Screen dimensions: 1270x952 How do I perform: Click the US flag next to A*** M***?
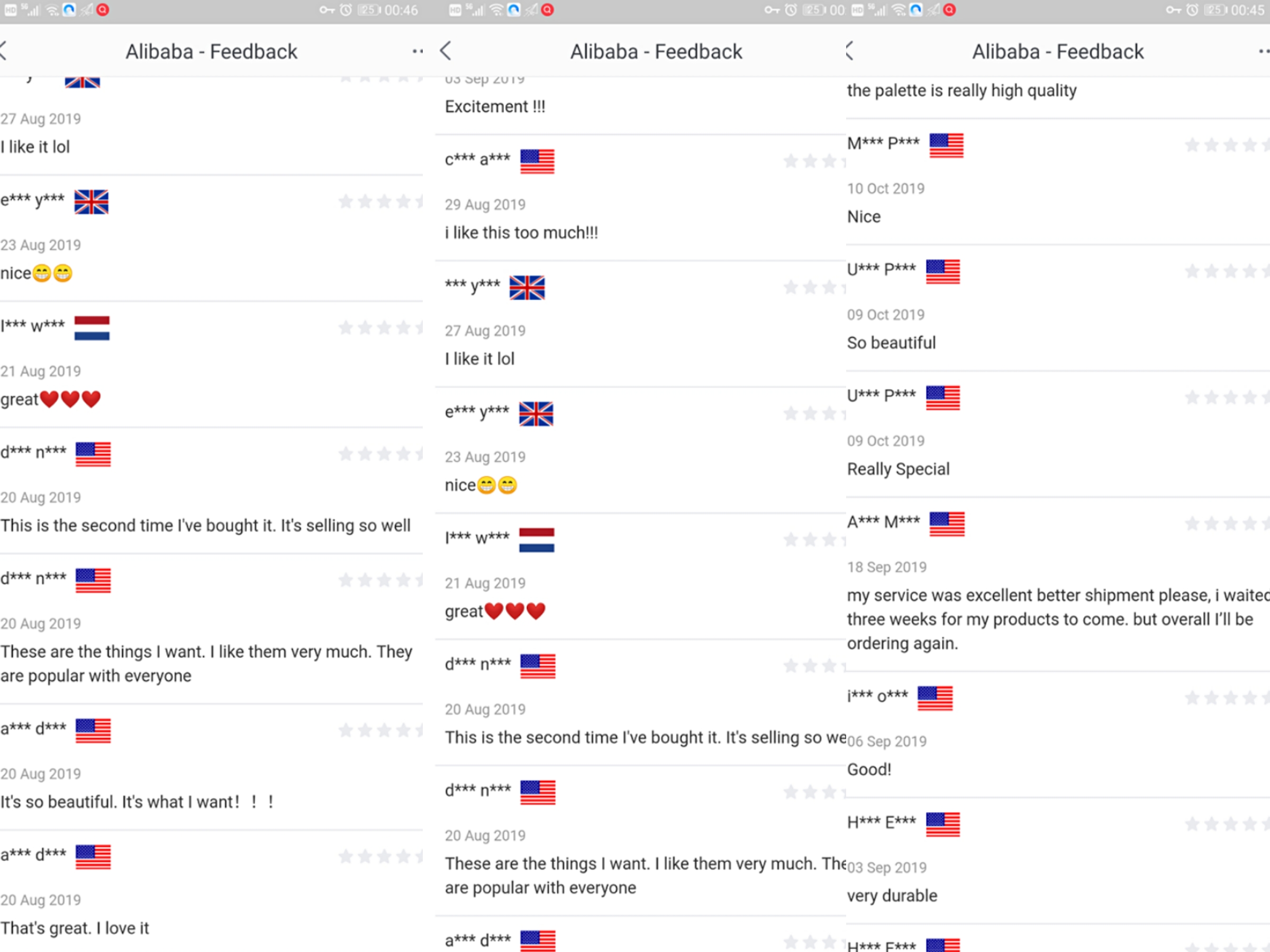click(x=947, y=524)
